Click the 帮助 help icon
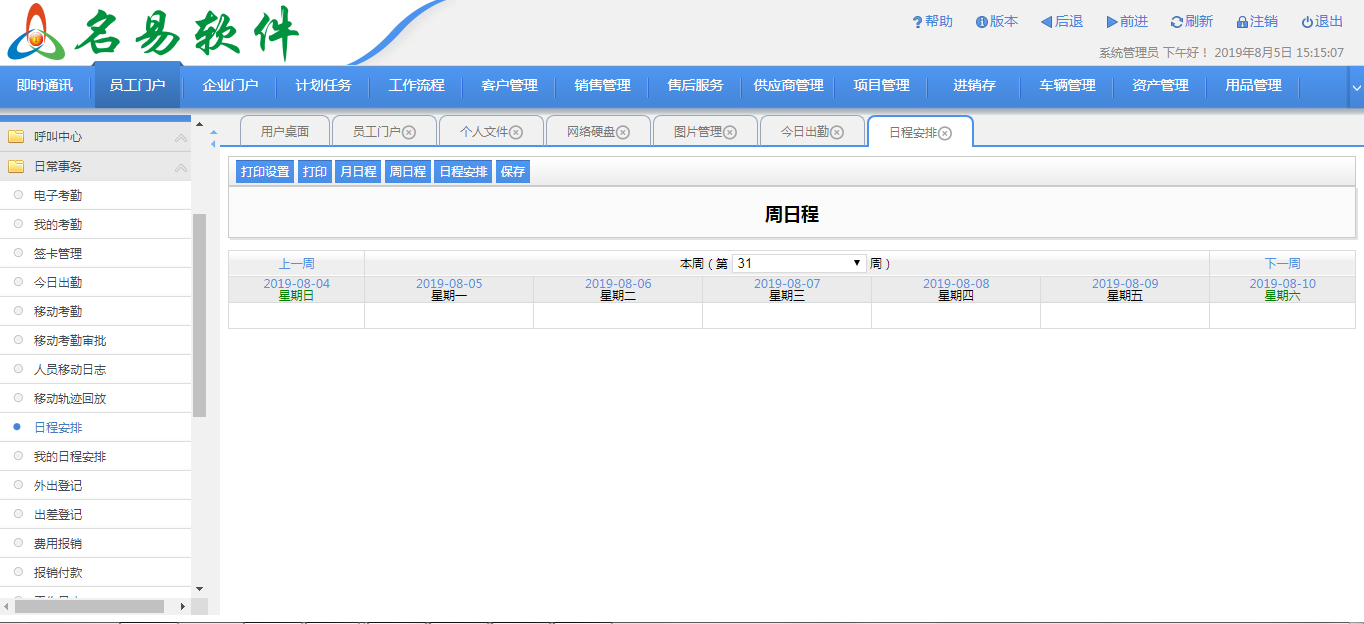The height and width of the screenshot is (624, 1364). (920, 20)
